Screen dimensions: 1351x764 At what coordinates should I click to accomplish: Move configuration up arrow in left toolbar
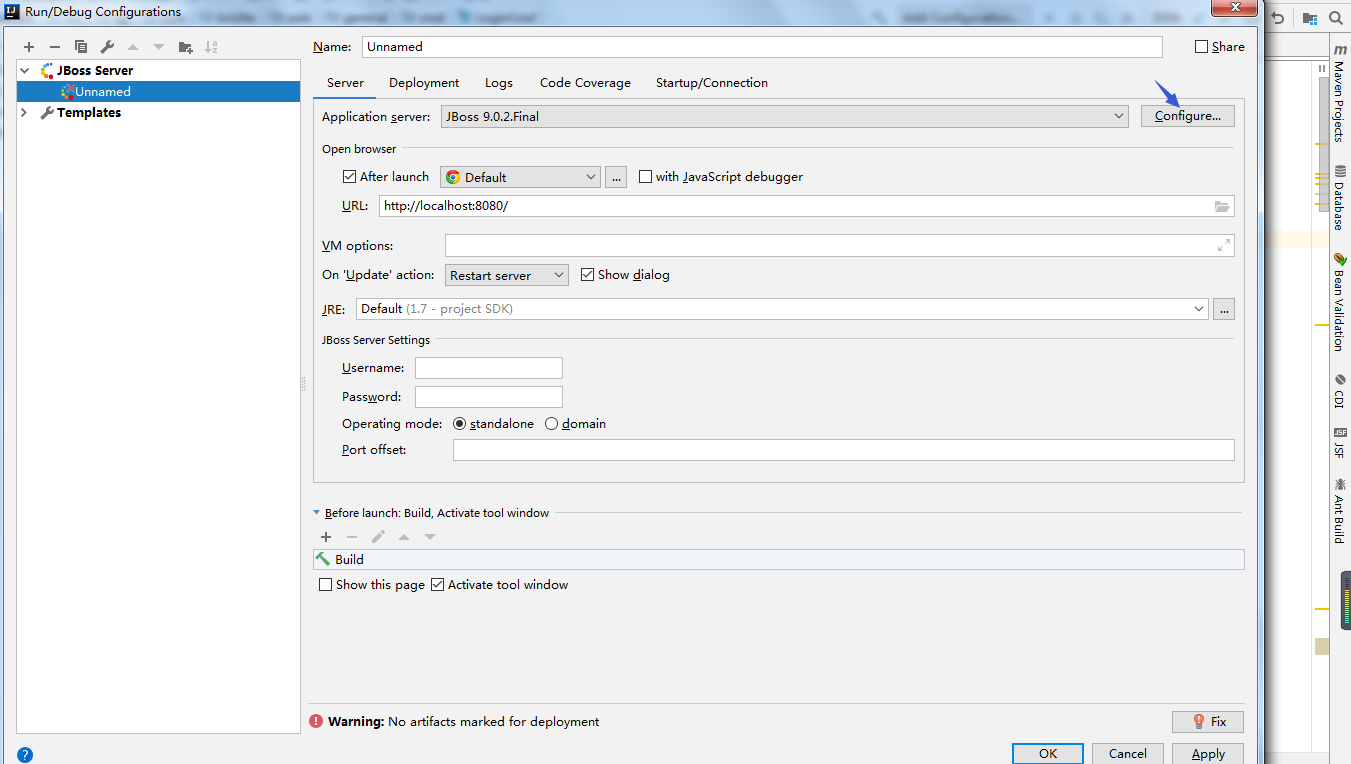(133, 47)
